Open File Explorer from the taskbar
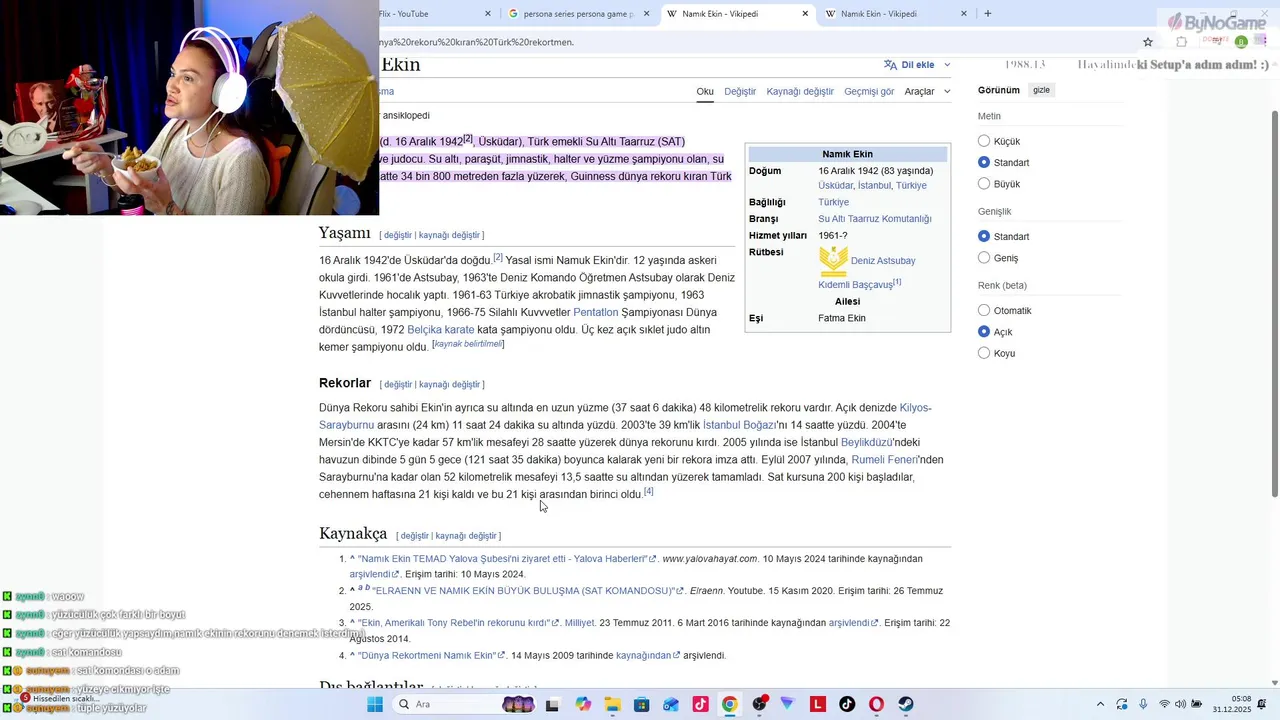Image resolution: width=1280 pixels, height=720 pixels. click(x=612, y=704)
